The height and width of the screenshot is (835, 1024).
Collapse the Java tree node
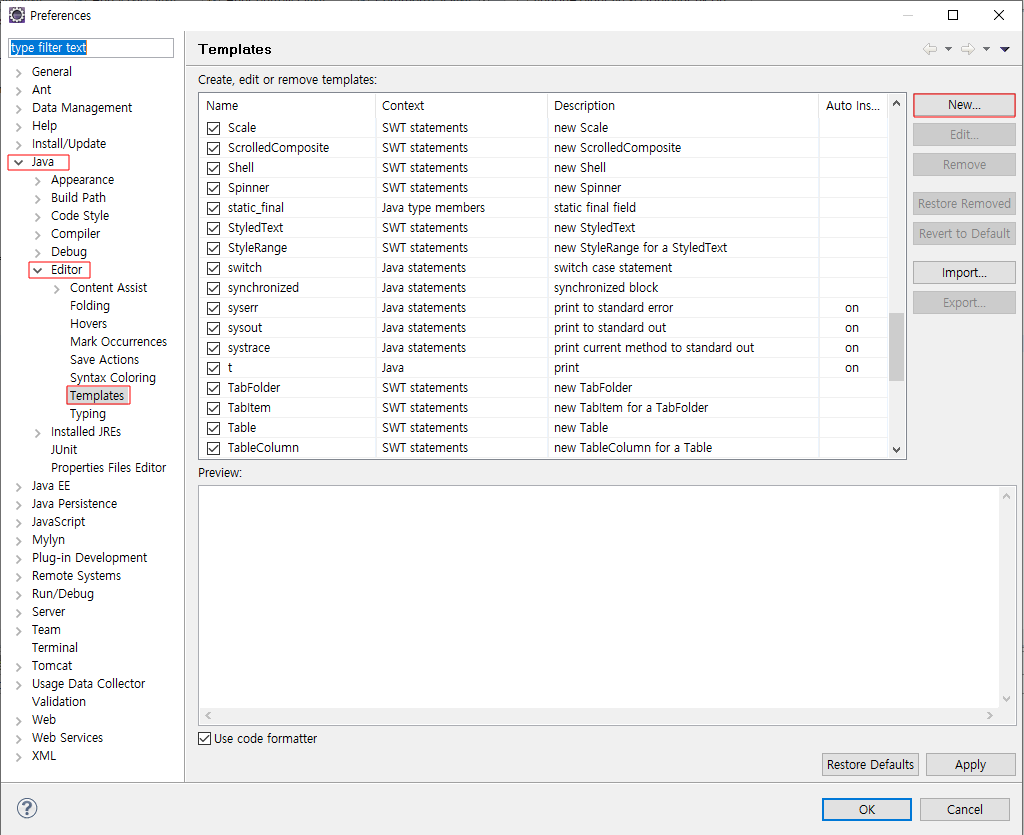(x=19, y=162)
